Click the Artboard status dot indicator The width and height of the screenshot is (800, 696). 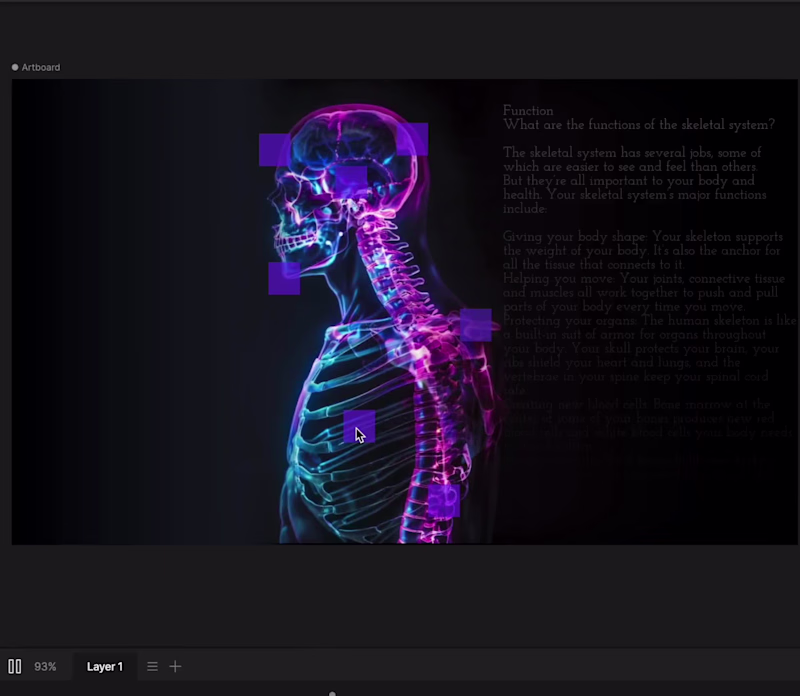point(14,67)
